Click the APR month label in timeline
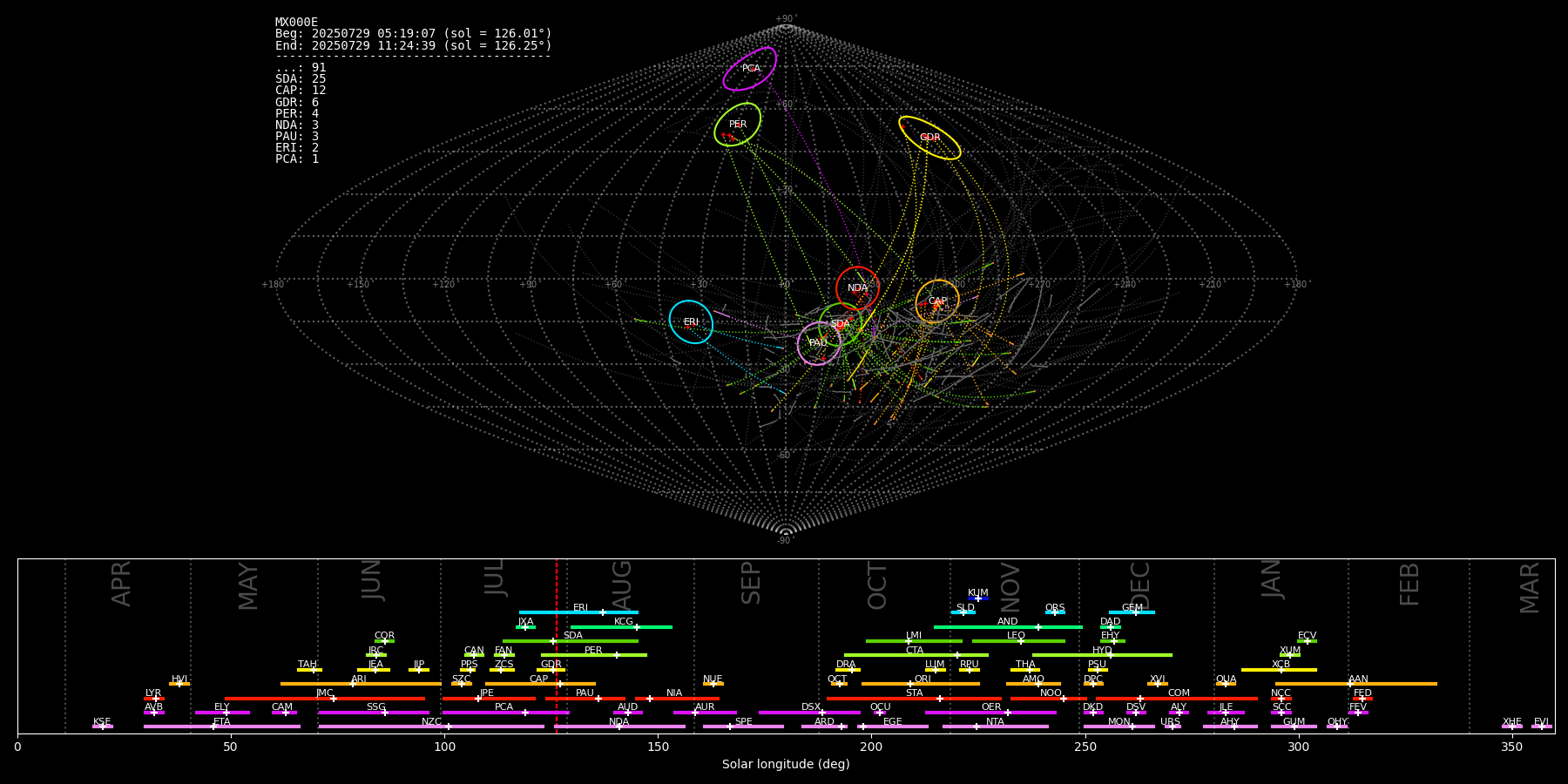1568x784 pixels. [x=121, y=584]
